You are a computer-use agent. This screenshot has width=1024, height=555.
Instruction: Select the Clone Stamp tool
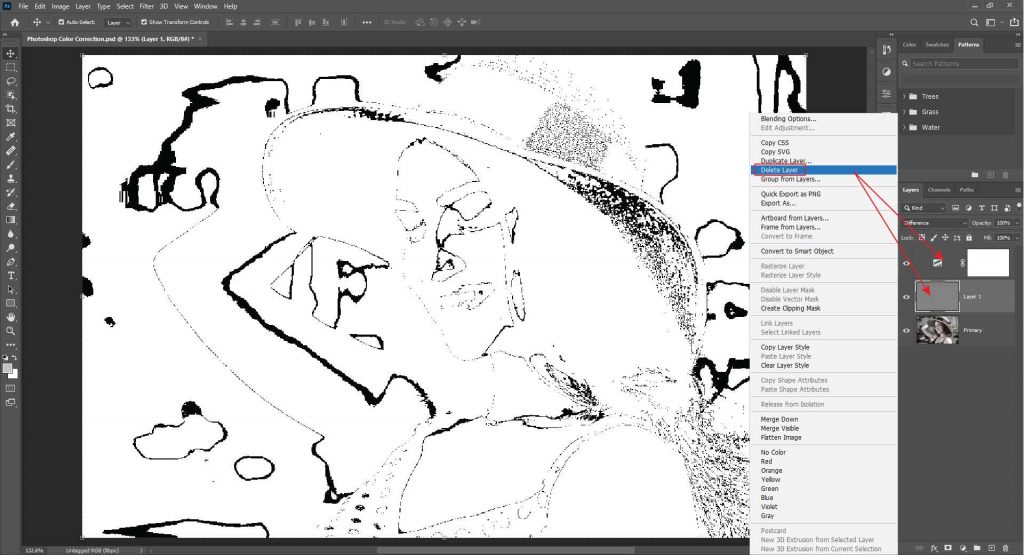click(10, 178)
